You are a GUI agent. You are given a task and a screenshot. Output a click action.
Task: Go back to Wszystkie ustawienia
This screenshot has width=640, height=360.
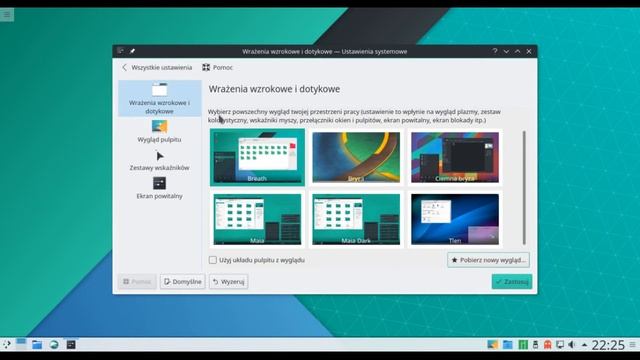pos(157,67)
